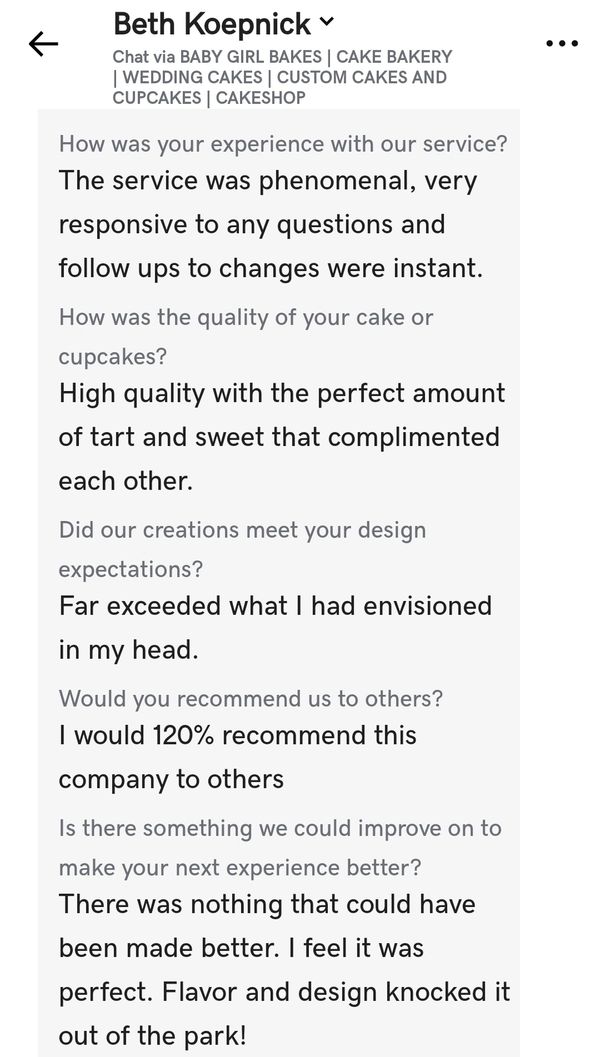Expand the chevron beside Beth Koepnick

[x=327, y=22]
